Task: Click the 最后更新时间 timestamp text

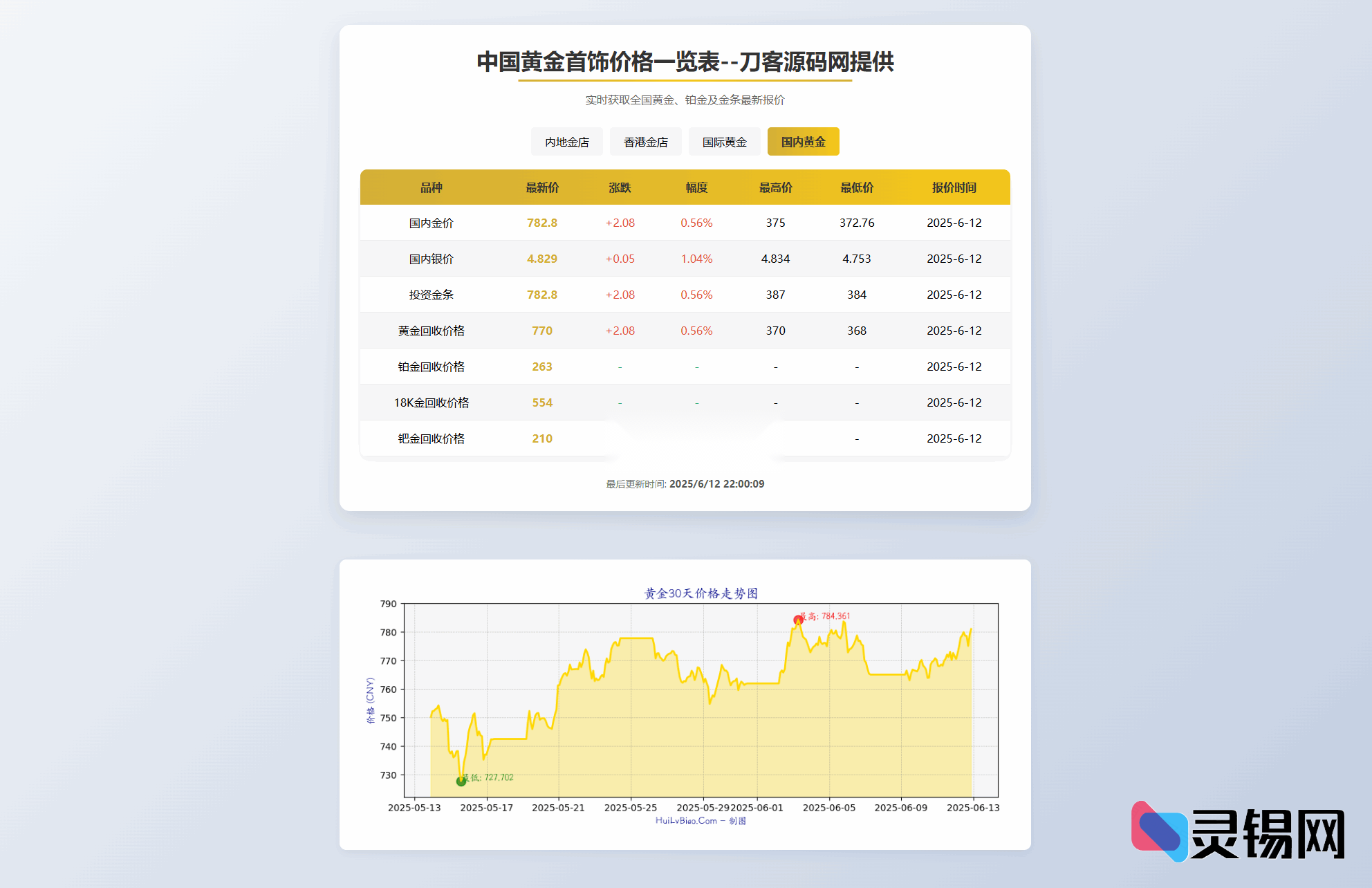Action: [685, 483]
